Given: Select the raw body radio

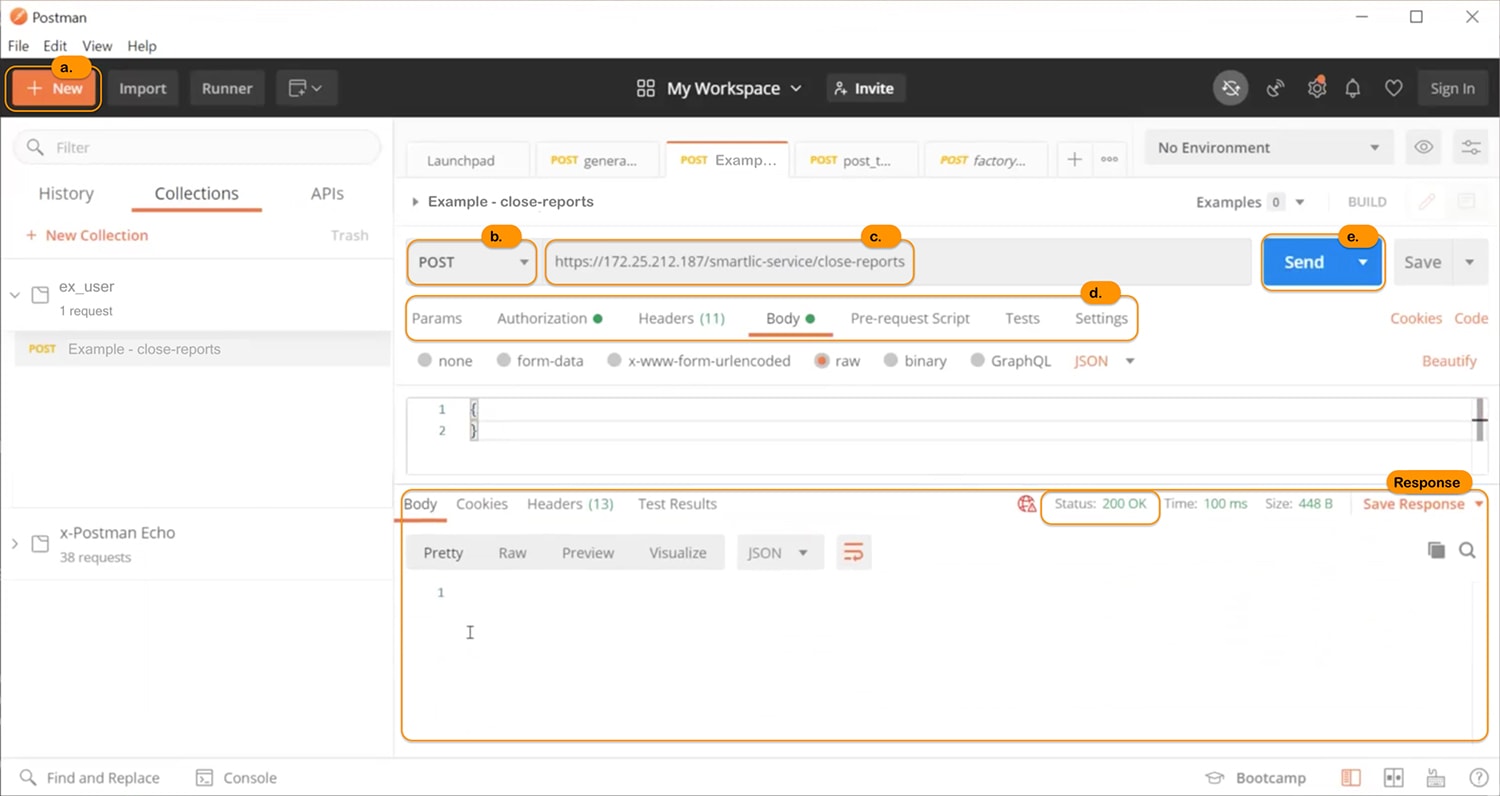Looking at the screenshot, I should [x=822, y=361].
